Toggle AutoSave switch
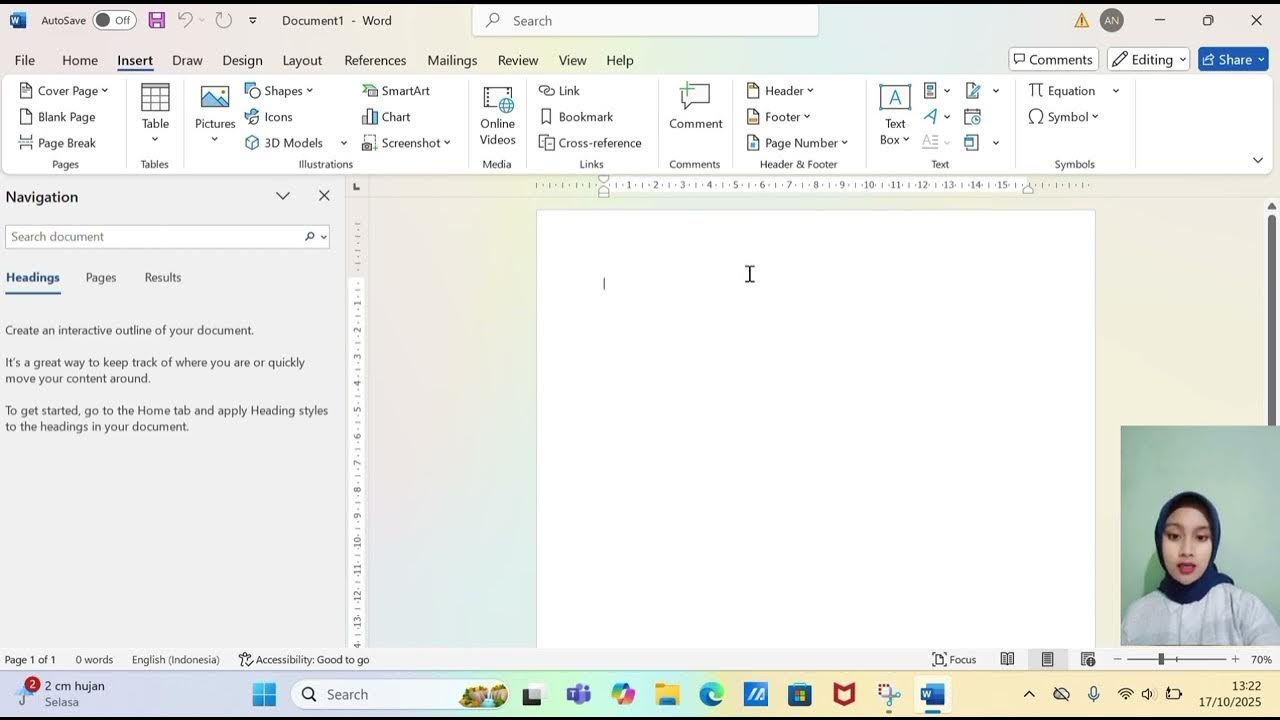The width and height of the screenshot is (1280, 720). click(114, 20)
